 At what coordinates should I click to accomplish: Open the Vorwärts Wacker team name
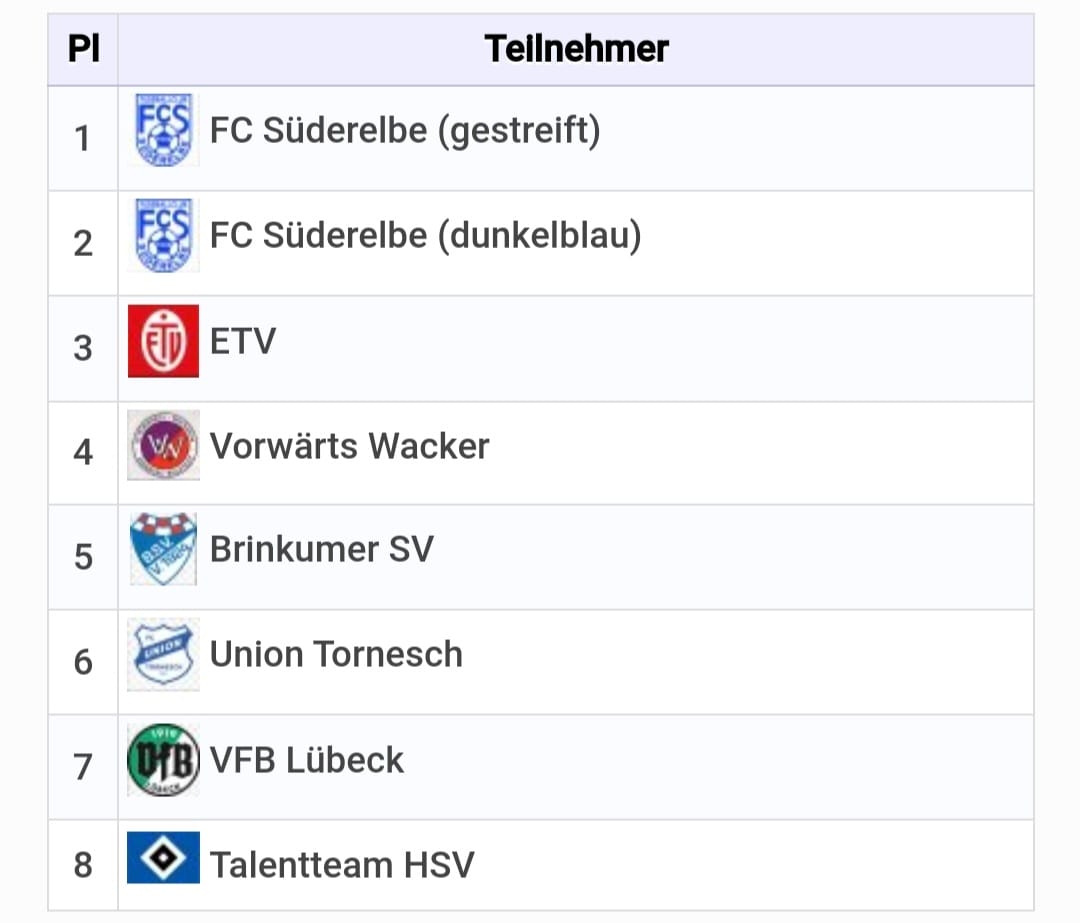coord(349,446)
